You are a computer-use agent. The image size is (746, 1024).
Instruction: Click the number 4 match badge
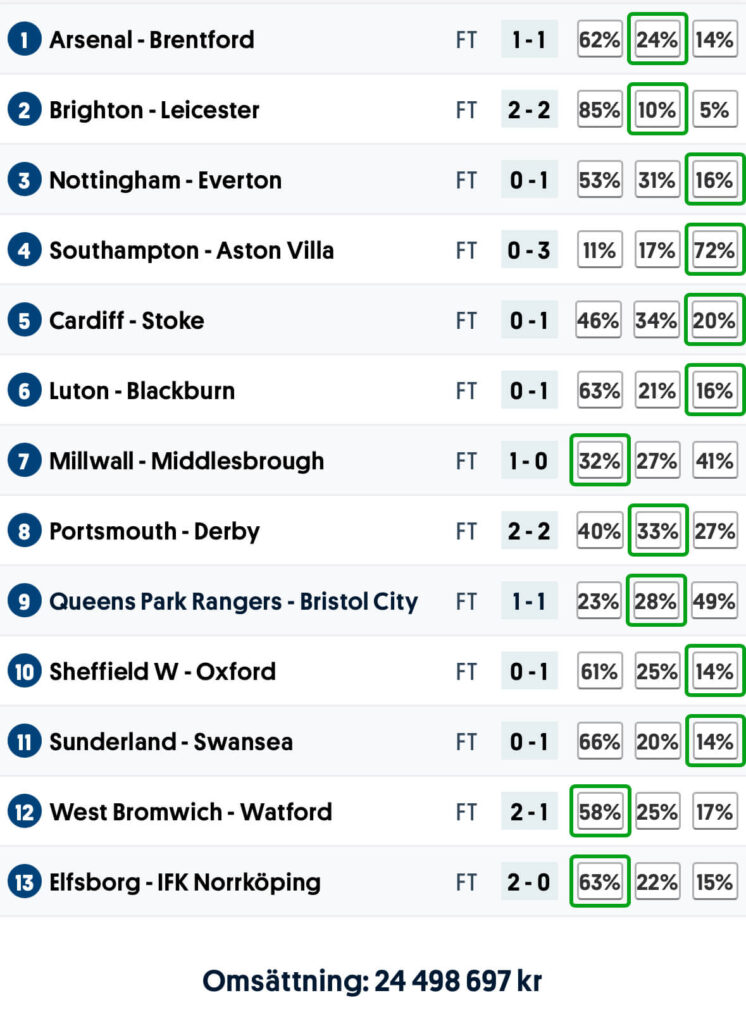point(24,250)
